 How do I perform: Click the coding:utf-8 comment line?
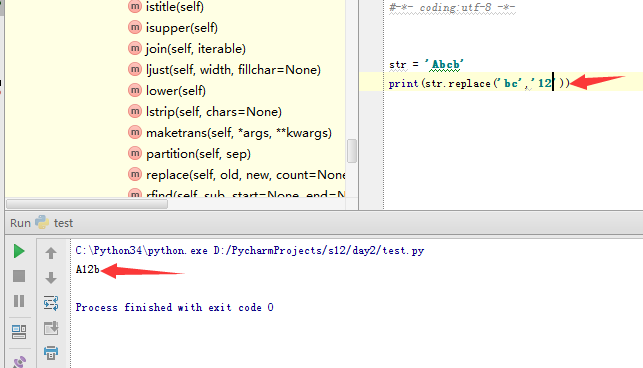click(x=452, y=7)
